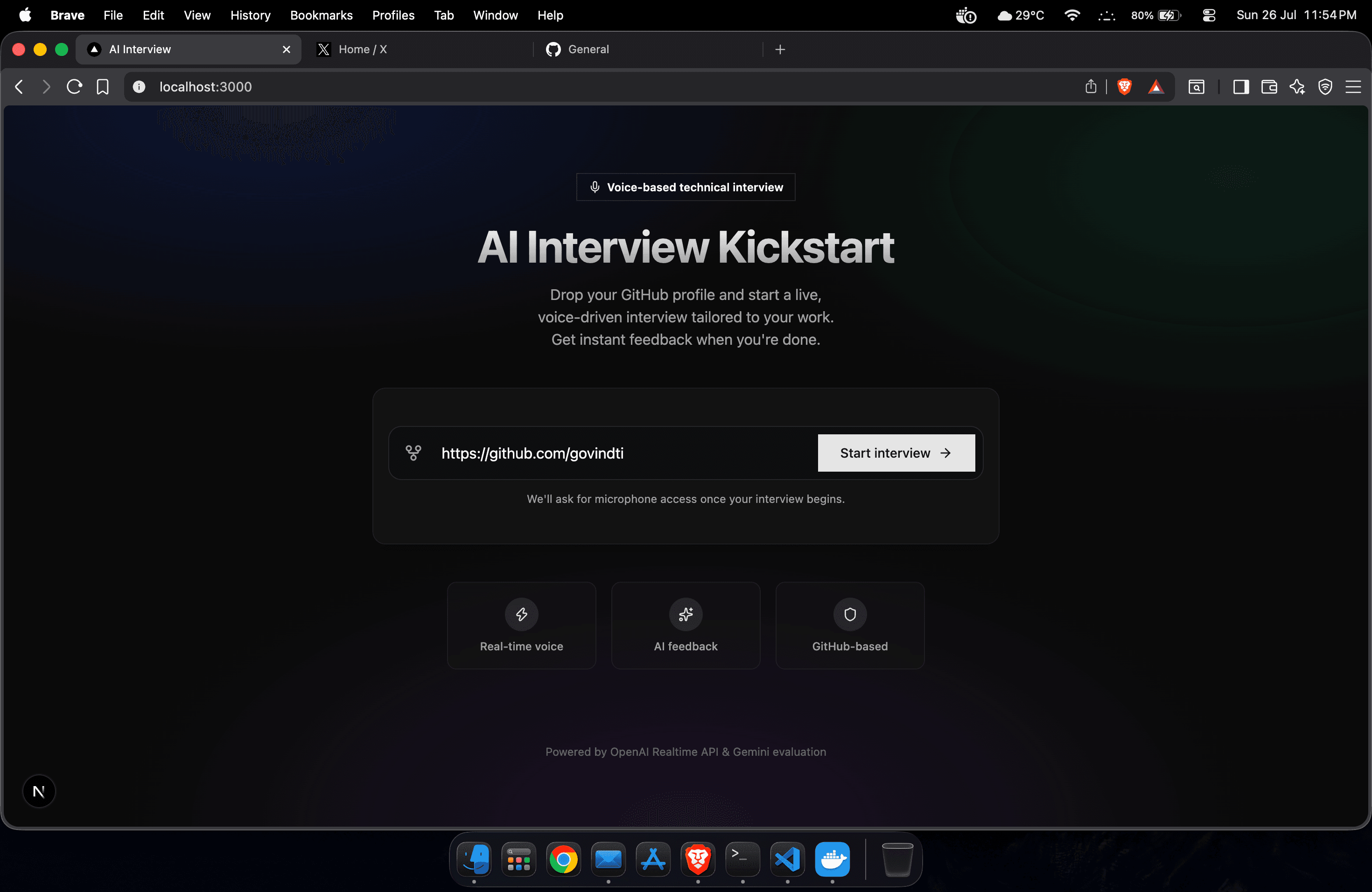The height and width of the screenshot is (892, 1372).
Task: Reload the localhost page
Action: tap(74, 87)
